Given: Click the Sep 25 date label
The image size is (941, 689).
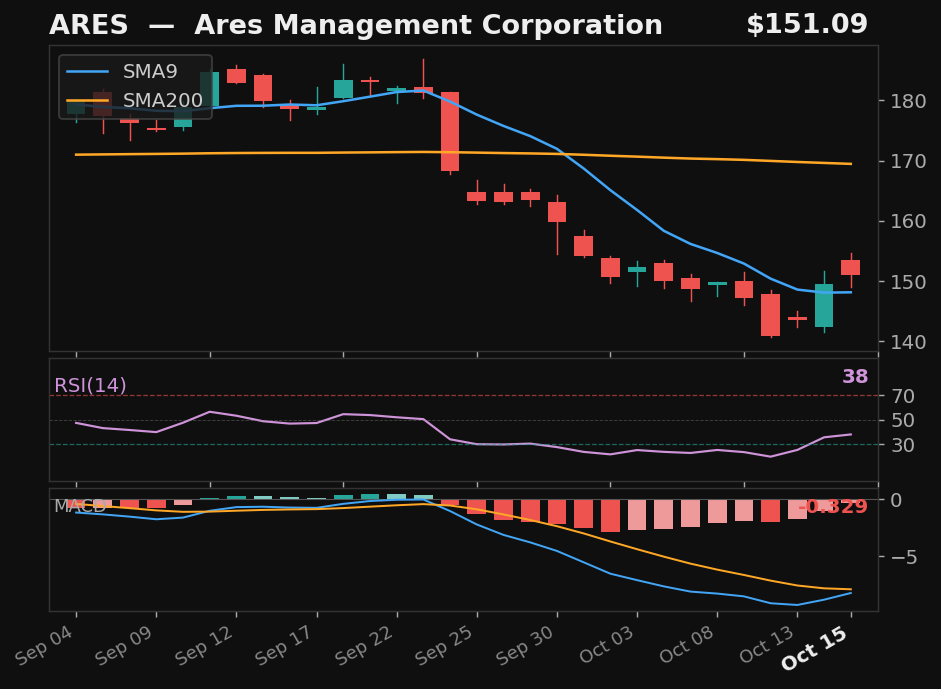Looking at the screenshot, I should [446, 645].
